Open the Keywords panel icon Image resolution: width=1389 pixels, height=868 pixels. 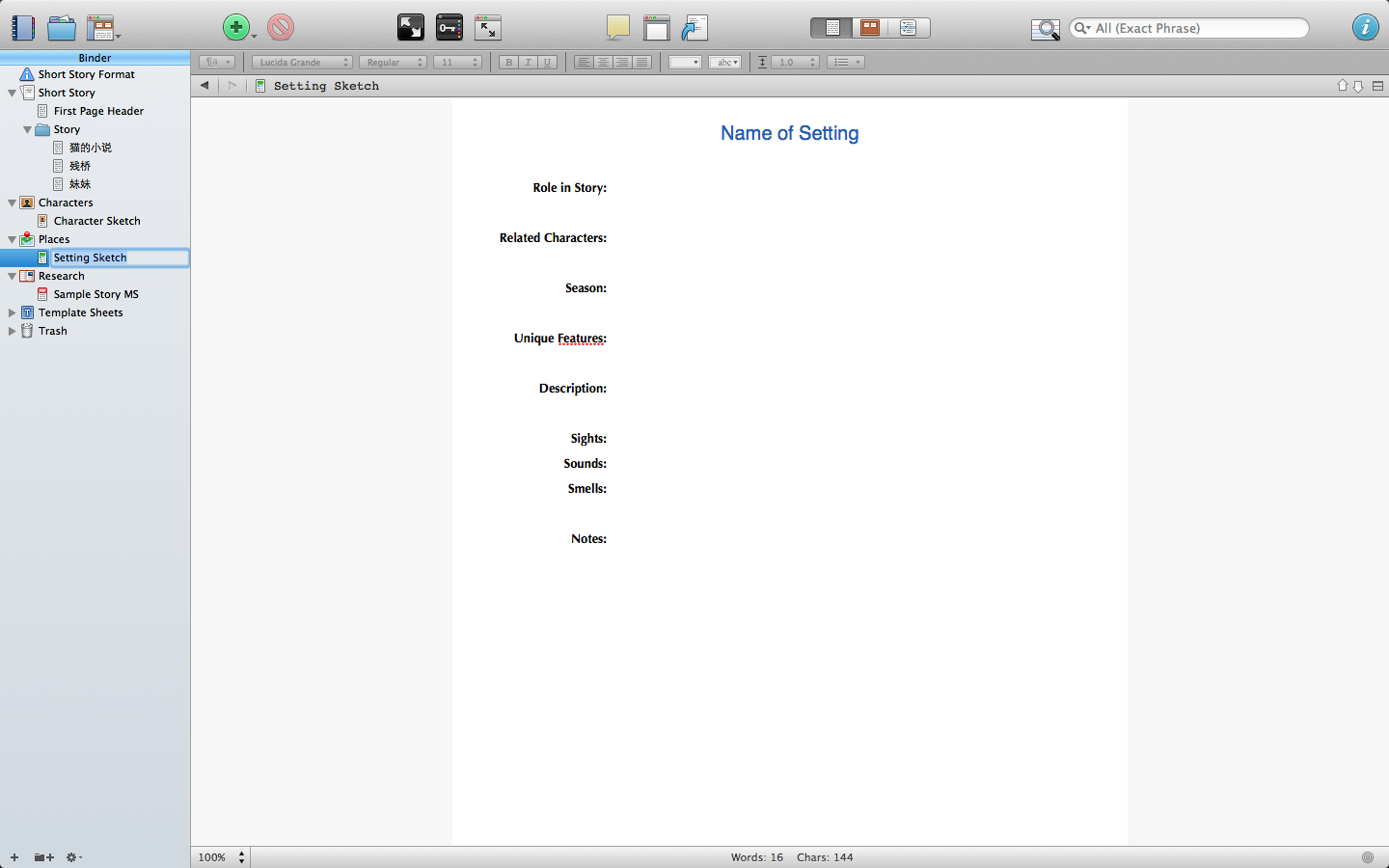click(449, 27)
